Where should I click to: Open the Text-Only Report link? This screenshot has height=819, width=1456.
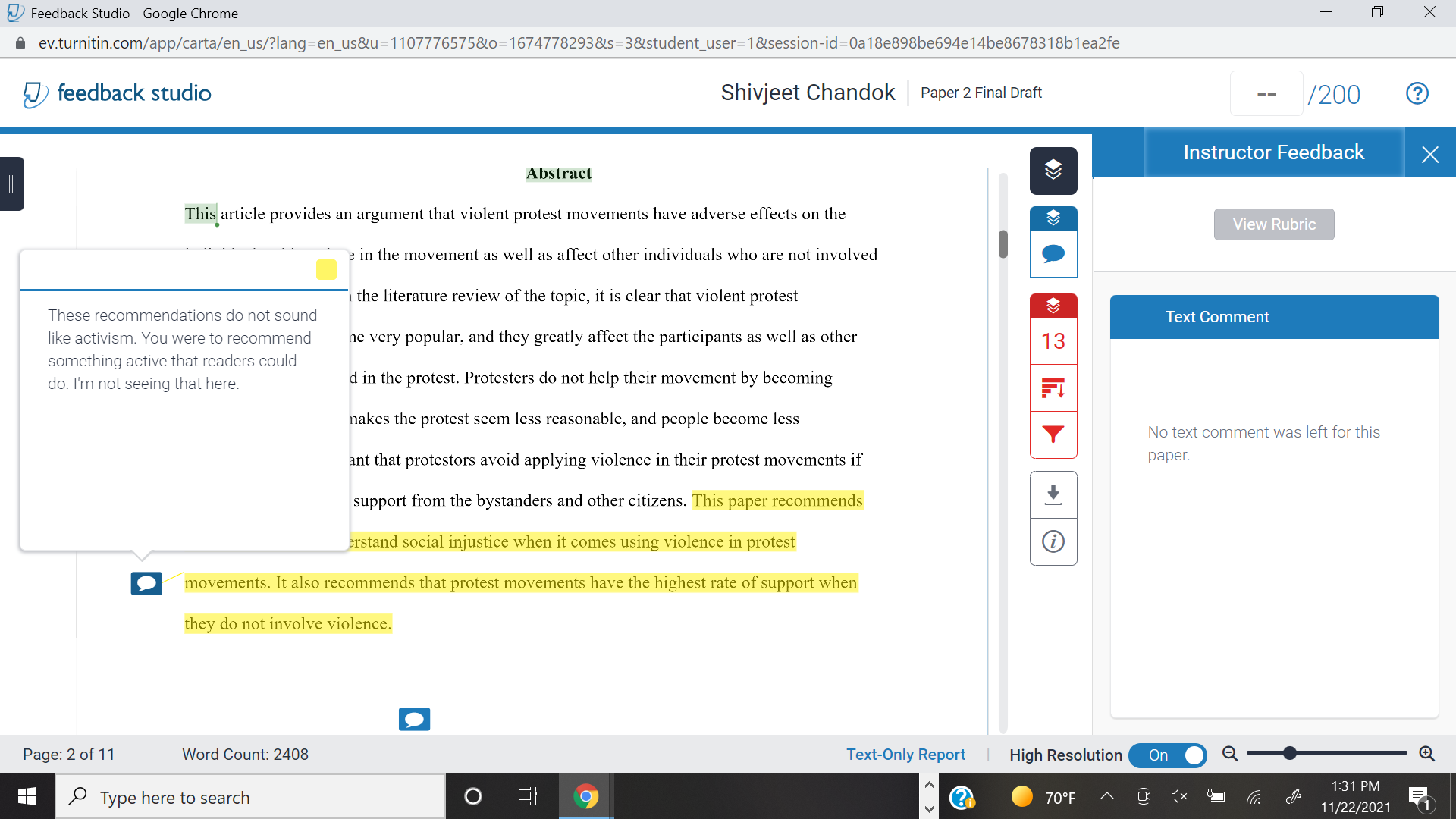905,755
